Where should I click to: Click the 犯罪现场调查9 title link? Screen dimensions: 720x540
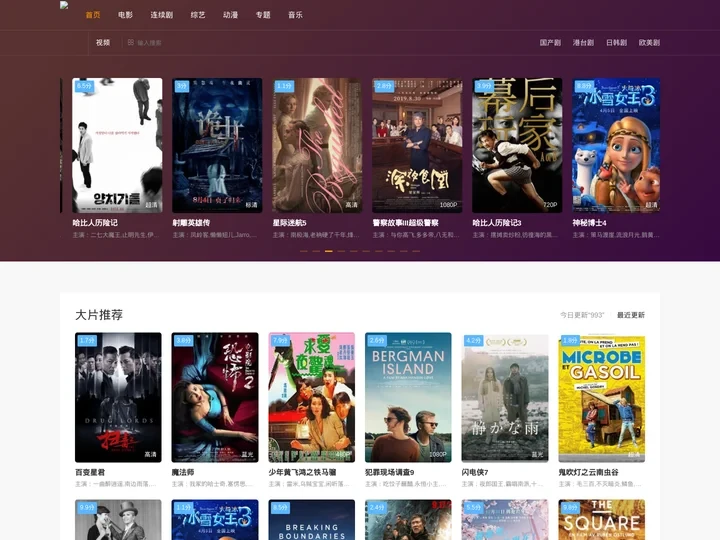pyautogui.click(x=389, y=472)
